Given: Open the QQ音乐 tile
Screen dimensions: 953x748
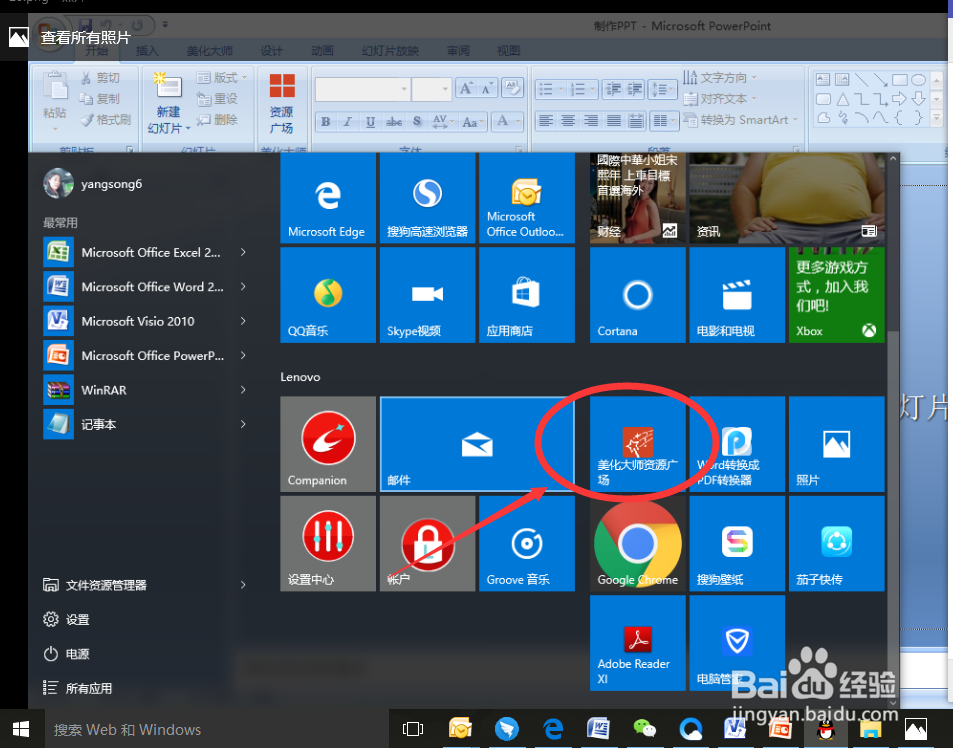Looking at the screenshot, I should 328,295.
